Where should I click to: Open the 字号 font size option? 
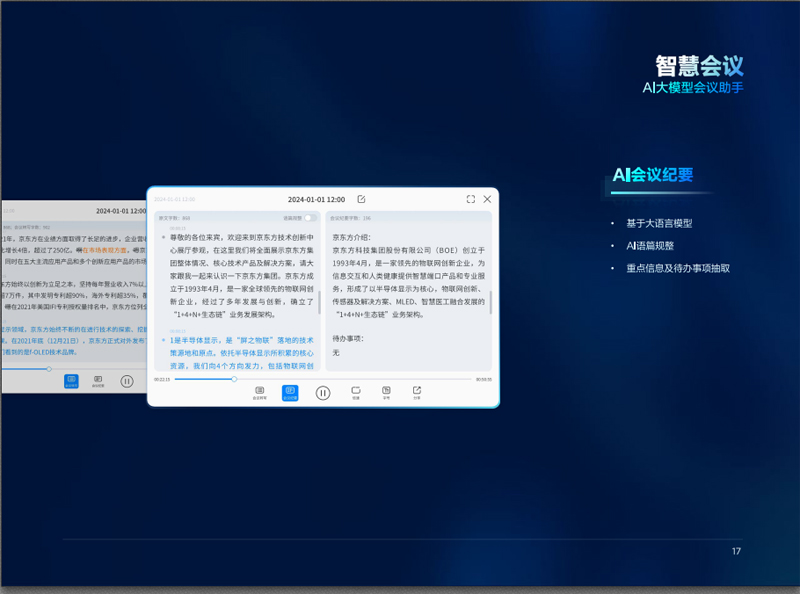[386, 392]
